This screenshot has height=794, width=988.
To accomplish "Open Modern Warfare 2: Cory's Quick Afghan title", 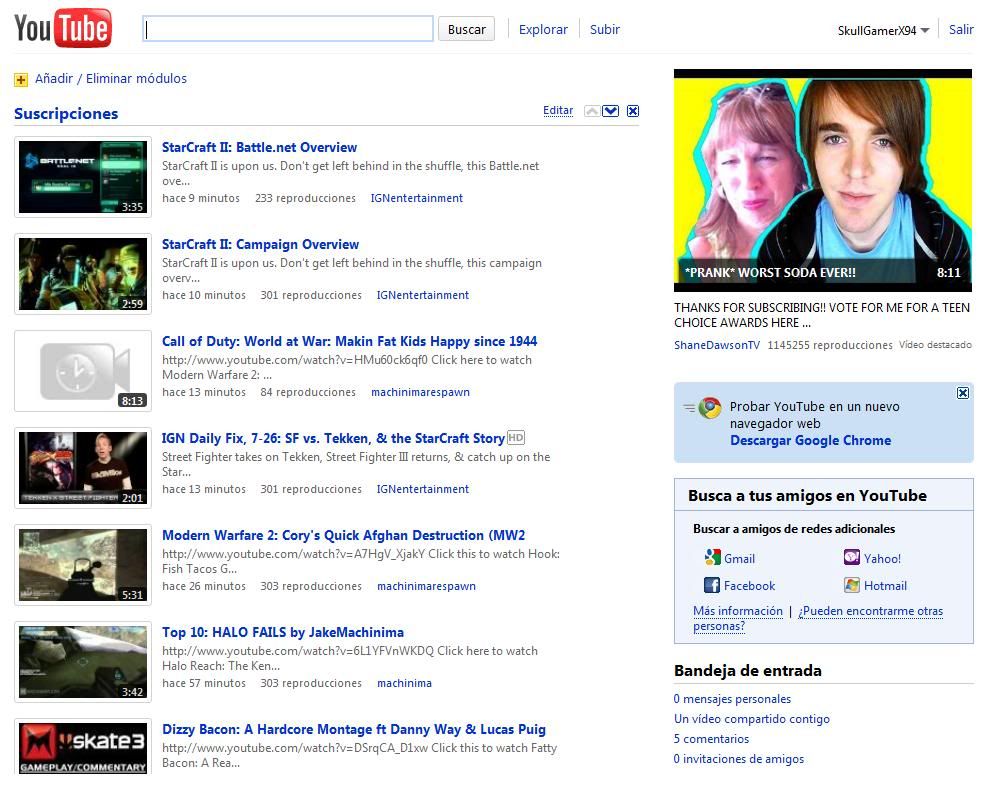I will (343, 536).
